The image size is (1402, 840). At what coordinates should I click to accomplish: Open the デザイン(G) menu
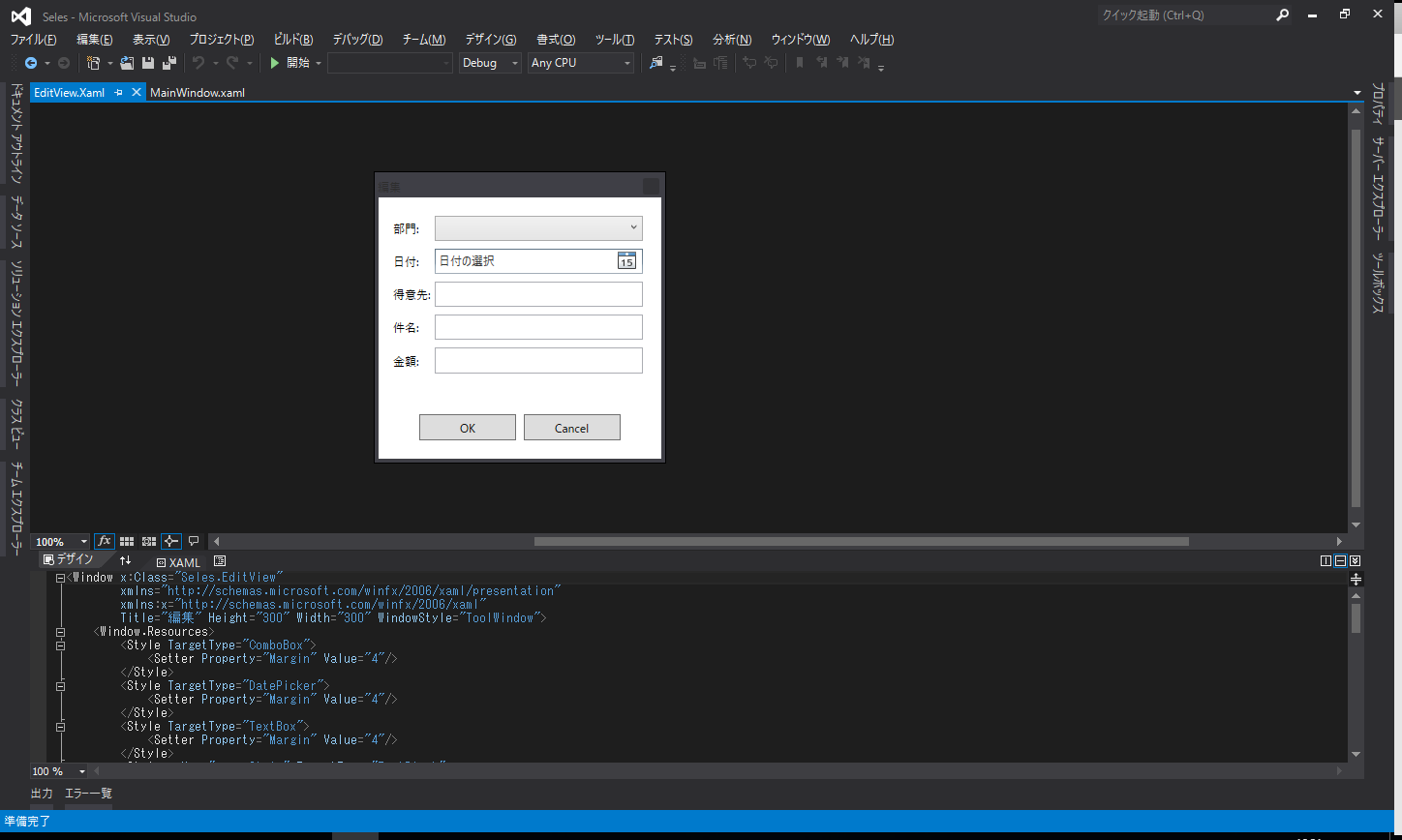[491, 40]
